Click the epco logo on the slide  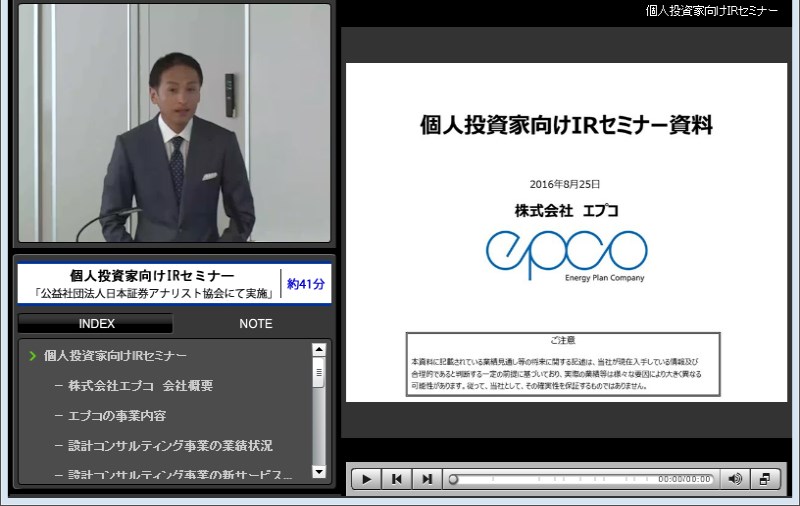[566, 255]
